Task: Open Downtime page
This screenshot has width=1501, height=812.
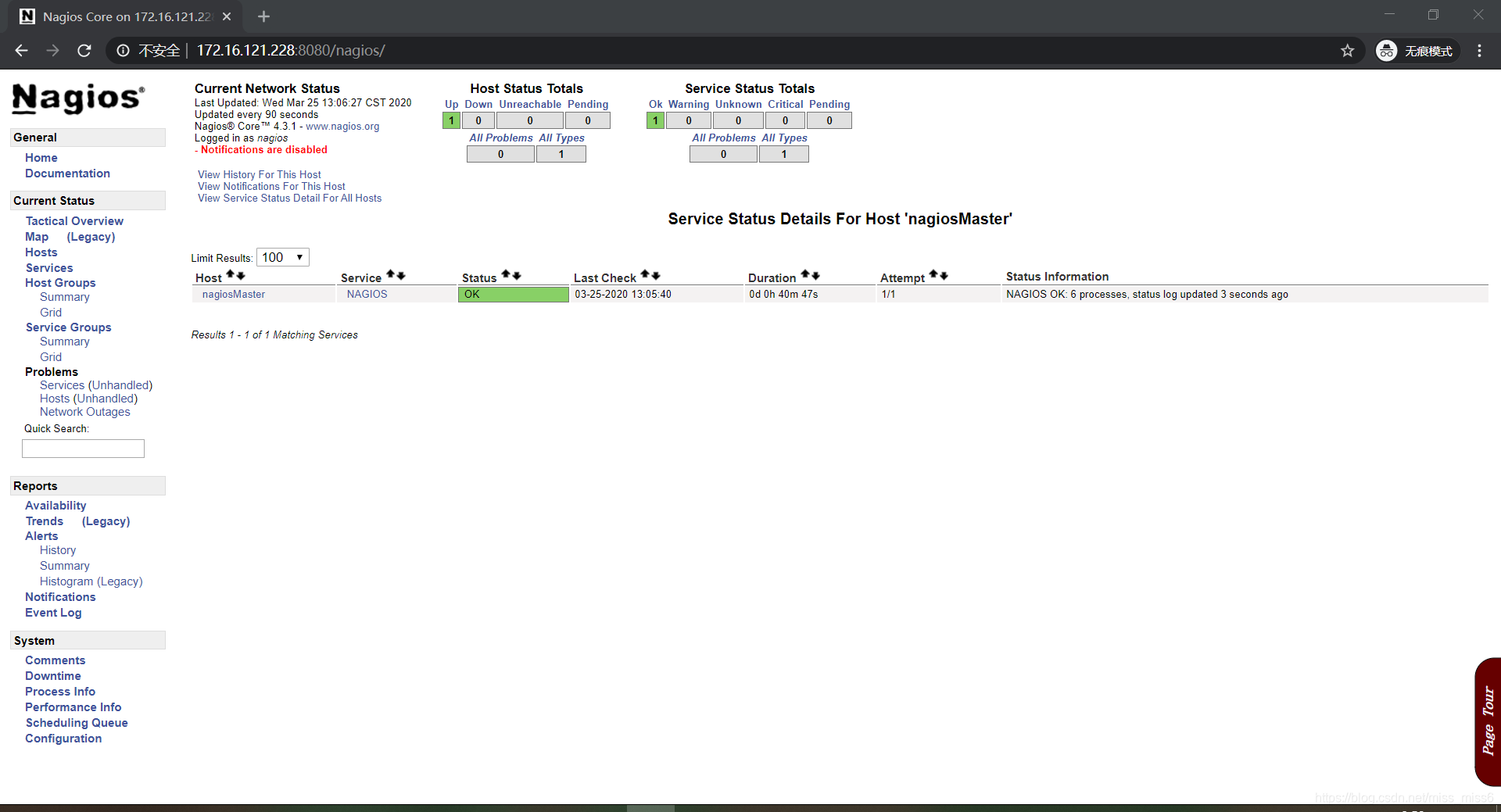Action: 53,676
